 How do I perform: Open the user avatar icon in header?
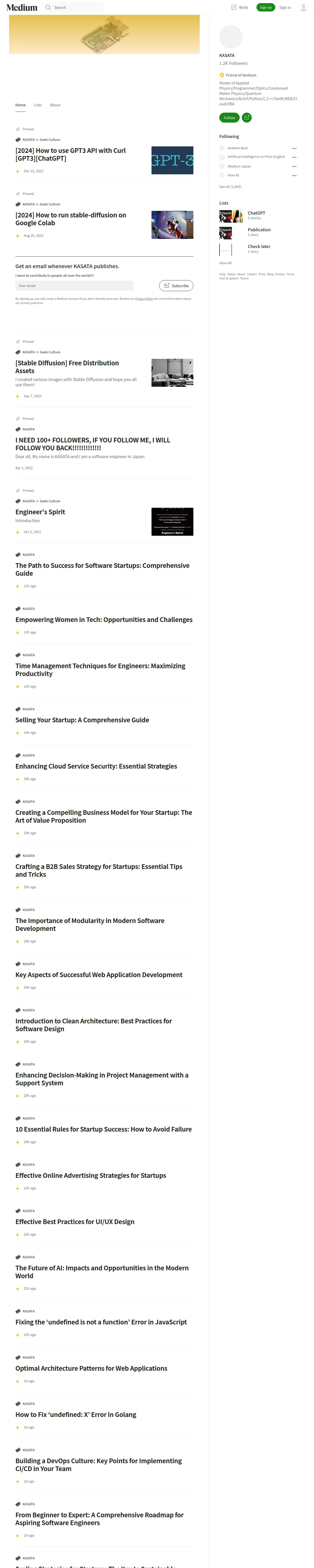point(304,7)
